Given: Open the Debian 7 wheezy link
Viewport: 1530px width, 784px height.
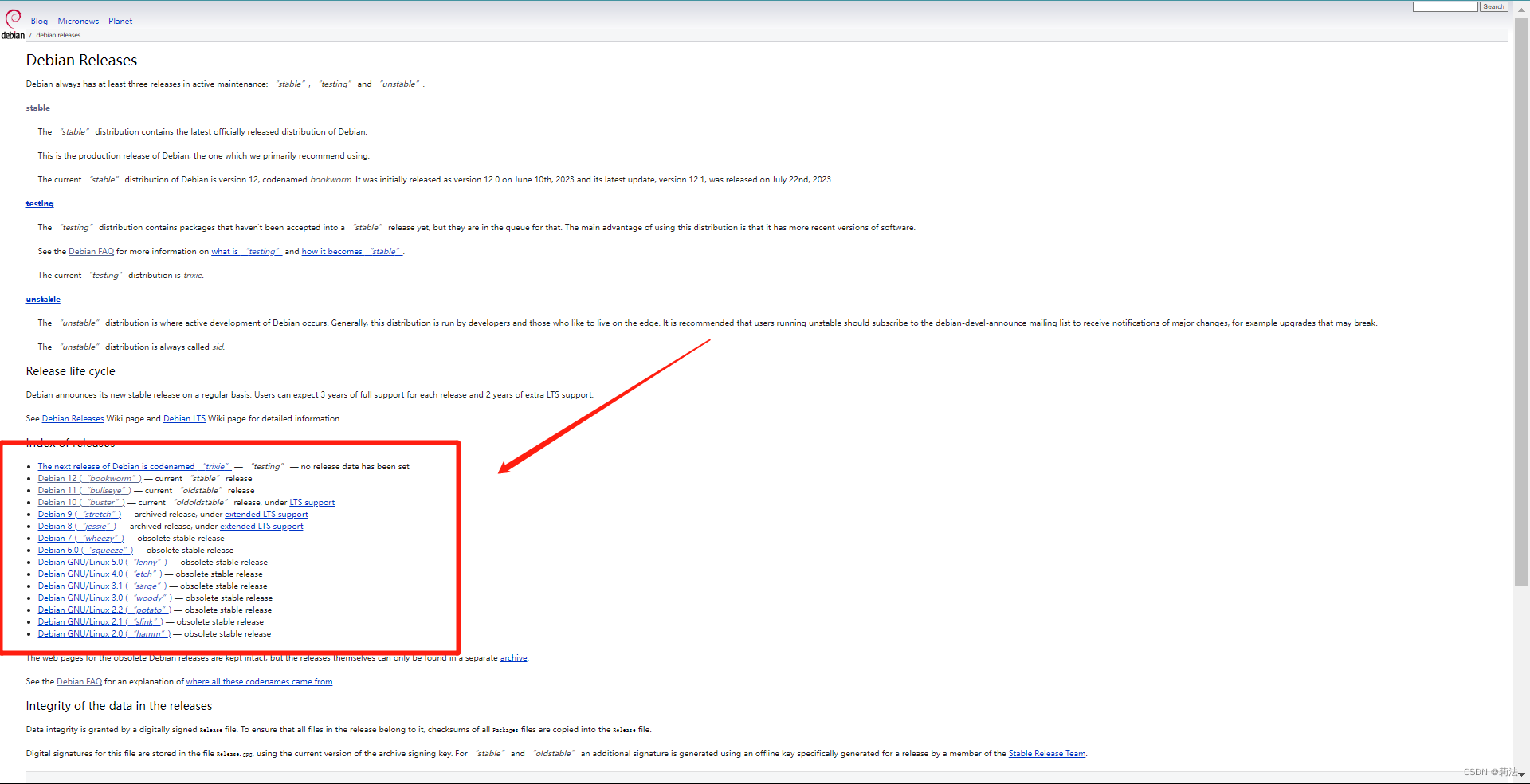Looking at the screenshot, I should [x=81, y=539].
